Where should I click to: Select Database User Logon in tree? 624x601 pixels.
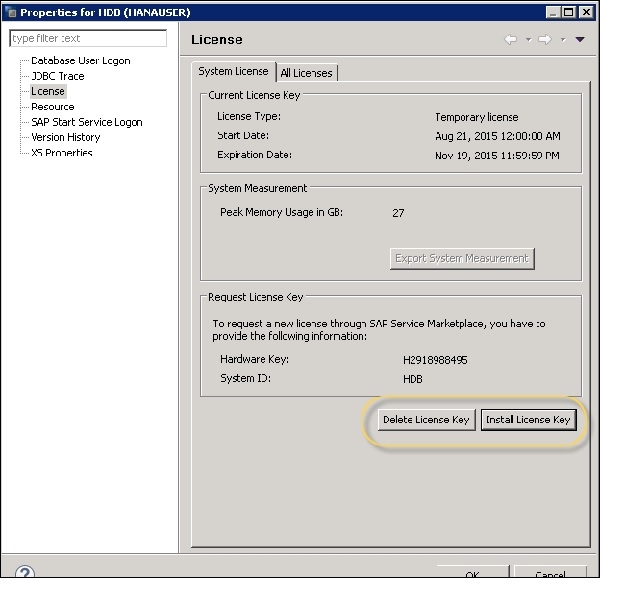tap(80, 61)
